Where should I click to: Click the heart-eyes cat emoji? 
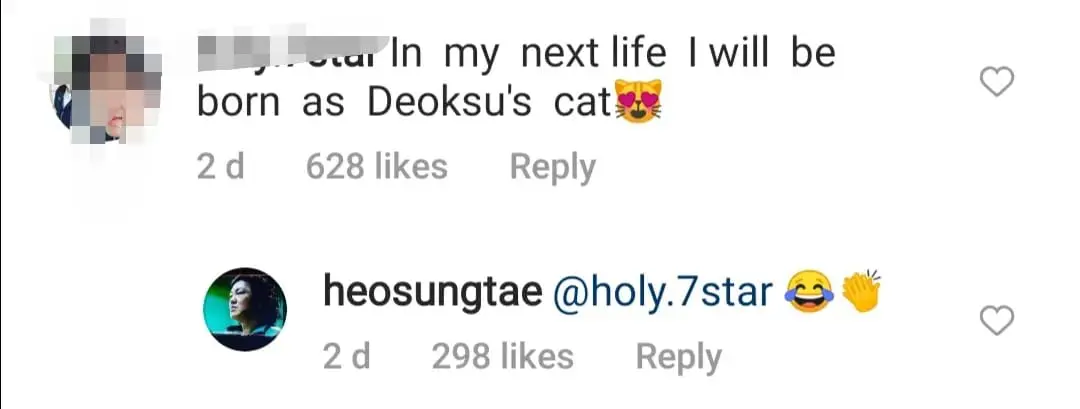[x=637, y=104]
